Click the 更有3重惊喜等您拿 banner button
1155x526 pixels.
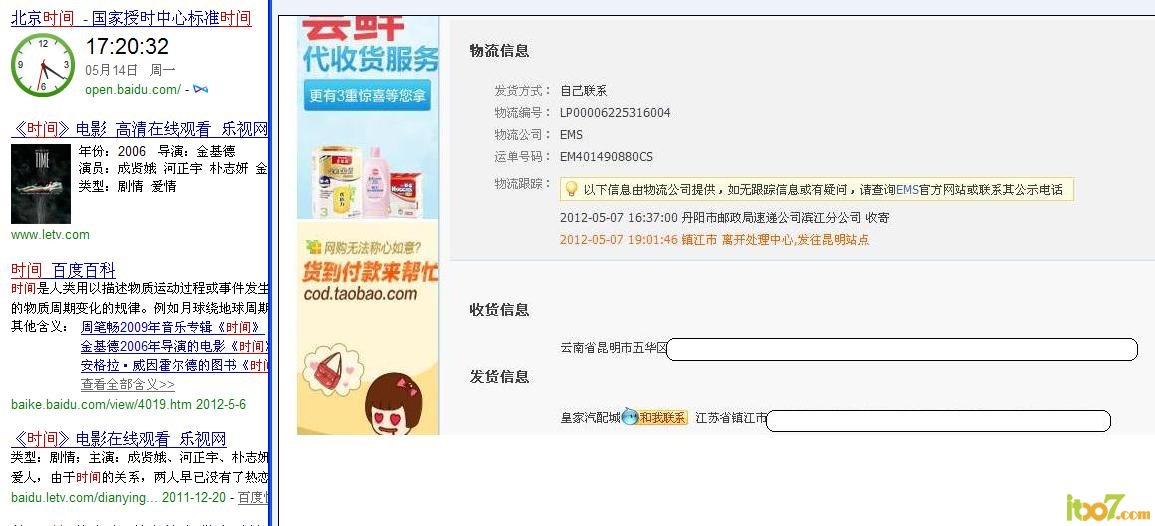click(x=368, y=96)
